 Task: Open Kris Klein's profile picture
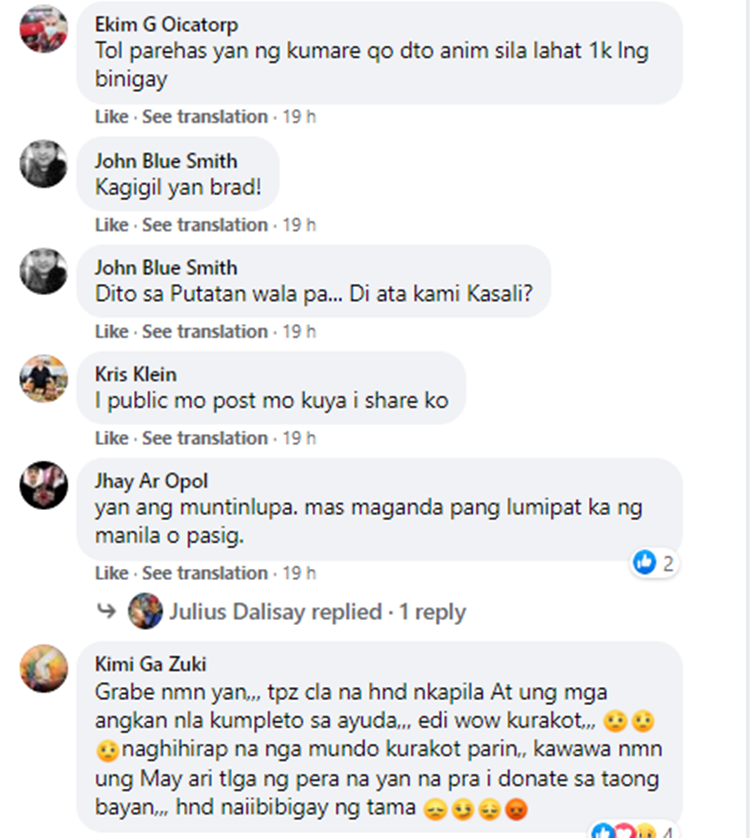click(x=44, y=378)
